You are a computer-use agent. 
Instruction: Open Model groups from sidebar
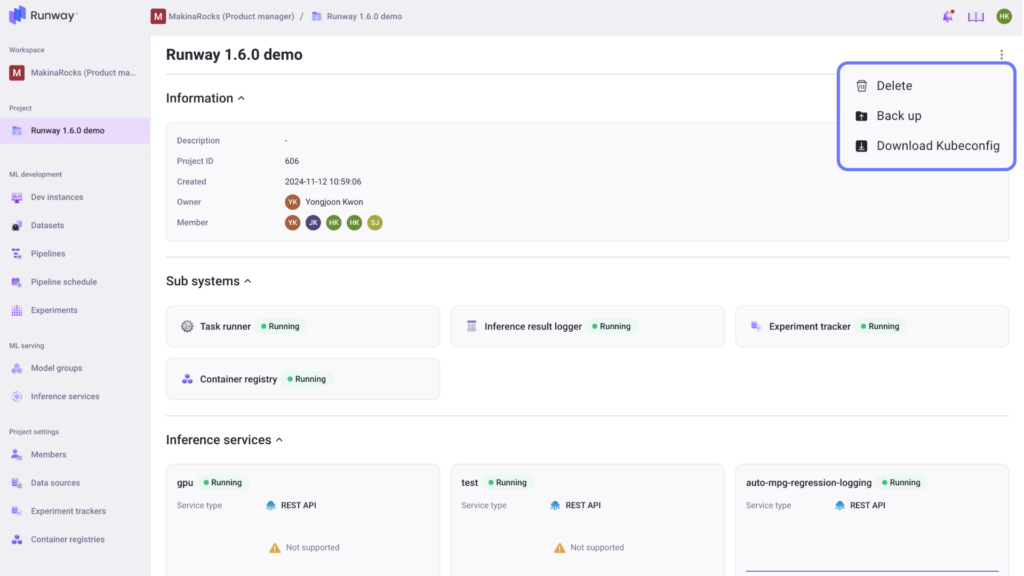pos(56,368)
